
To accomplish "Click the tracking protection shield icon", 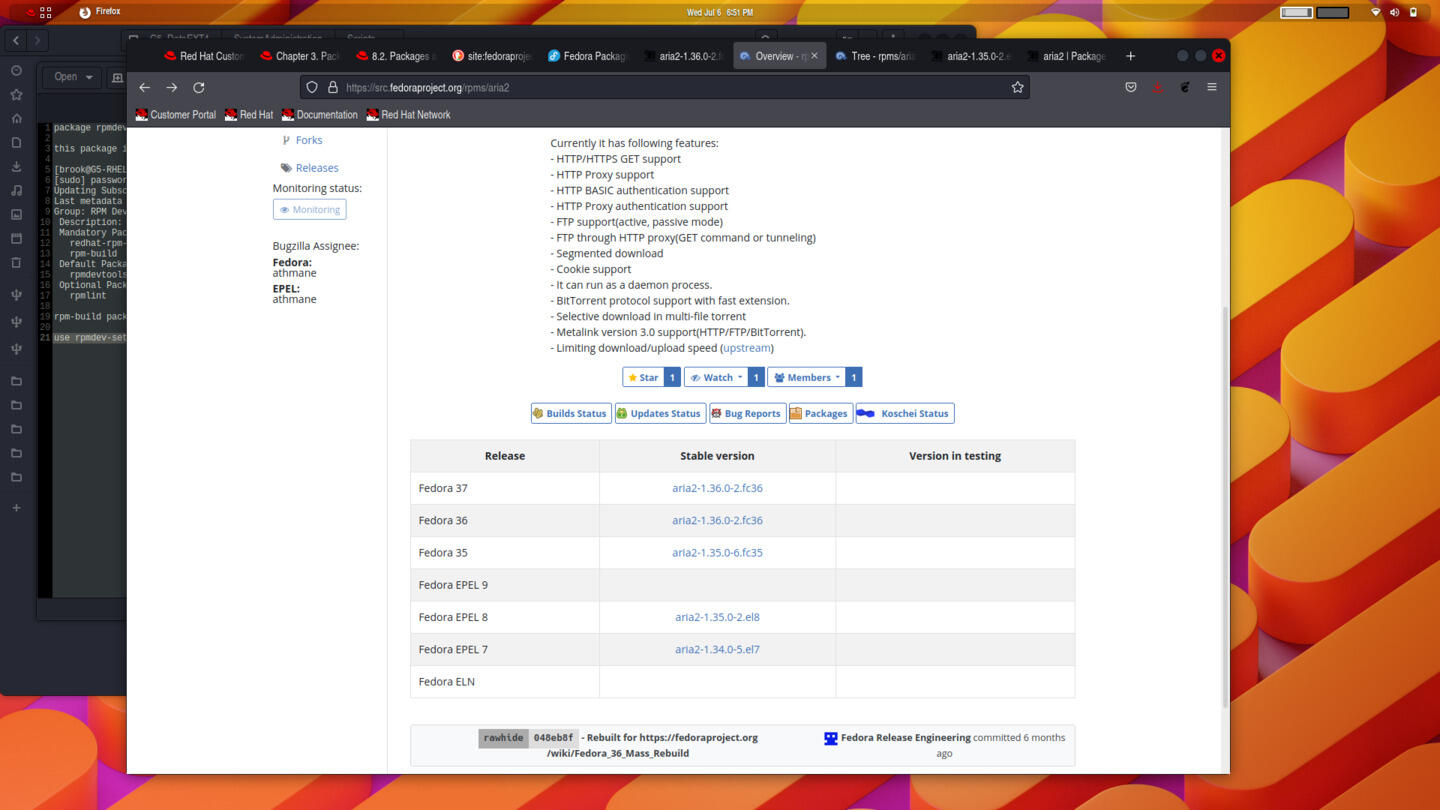I will [x=312, y=87].
